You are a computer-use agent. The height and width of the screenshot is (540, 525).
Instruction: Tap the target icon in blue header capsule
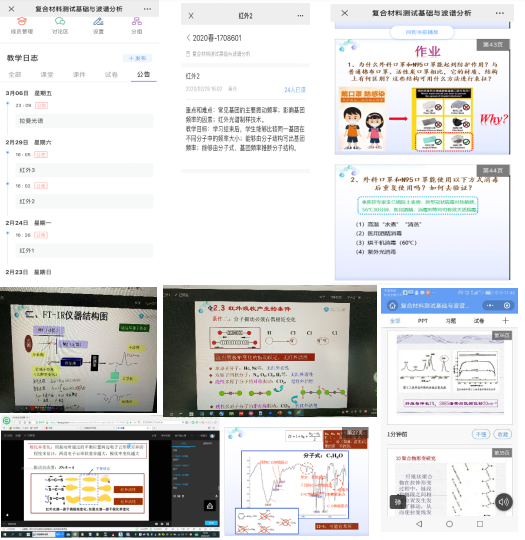[507, 305]
